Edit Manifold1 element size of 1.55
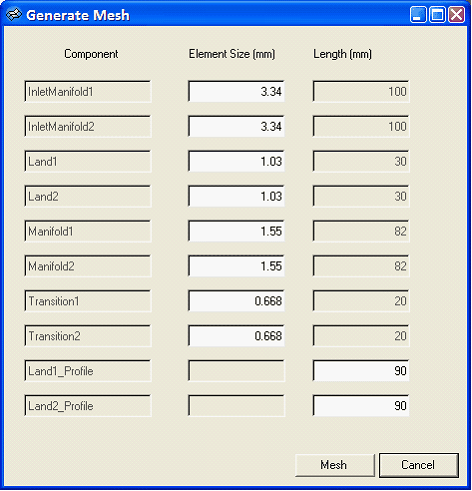 tap(236, 231)
